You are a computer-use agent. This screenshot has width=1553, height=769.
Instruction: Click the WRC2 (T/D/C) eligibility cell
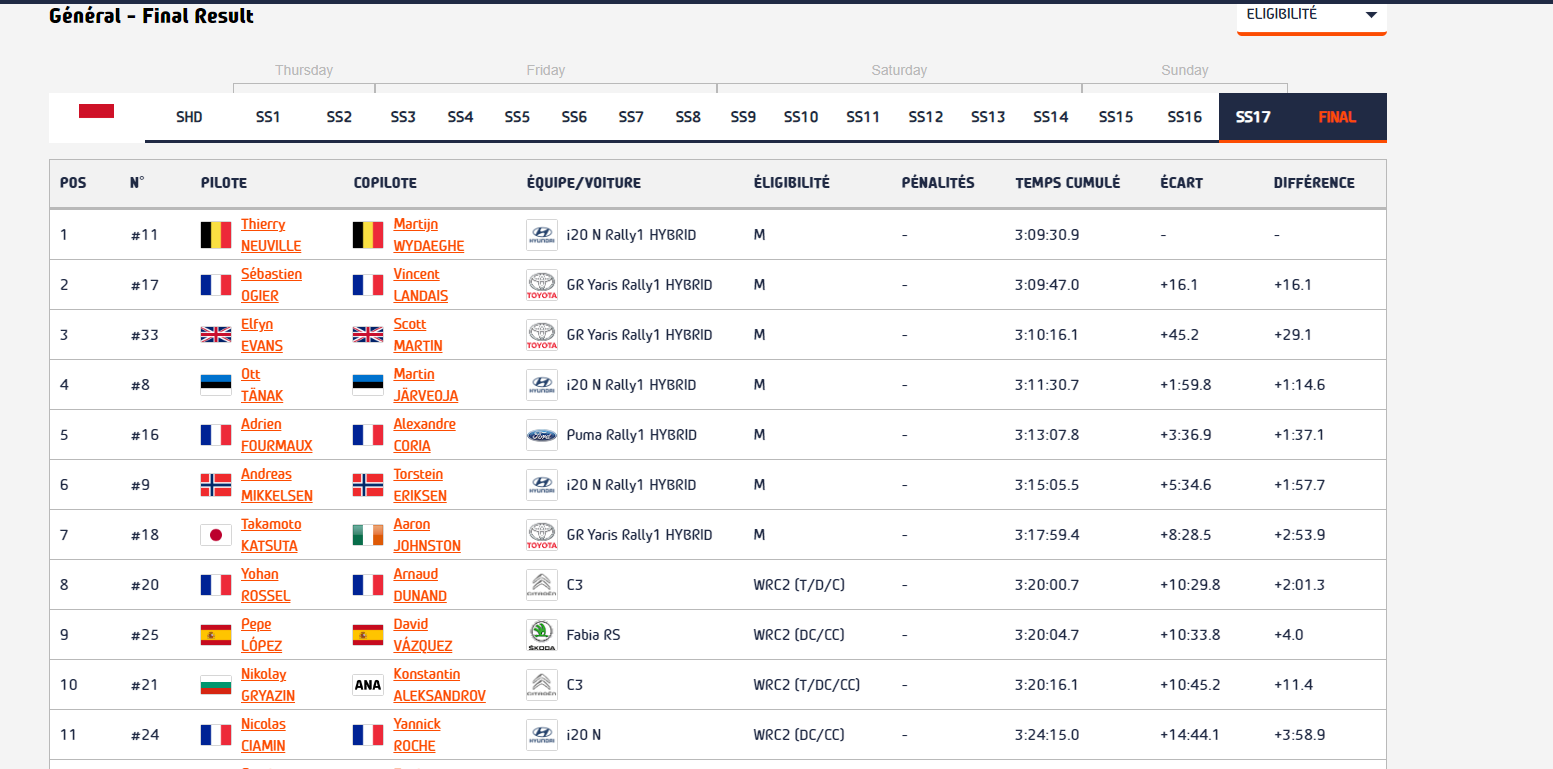(x=799, y=585)
